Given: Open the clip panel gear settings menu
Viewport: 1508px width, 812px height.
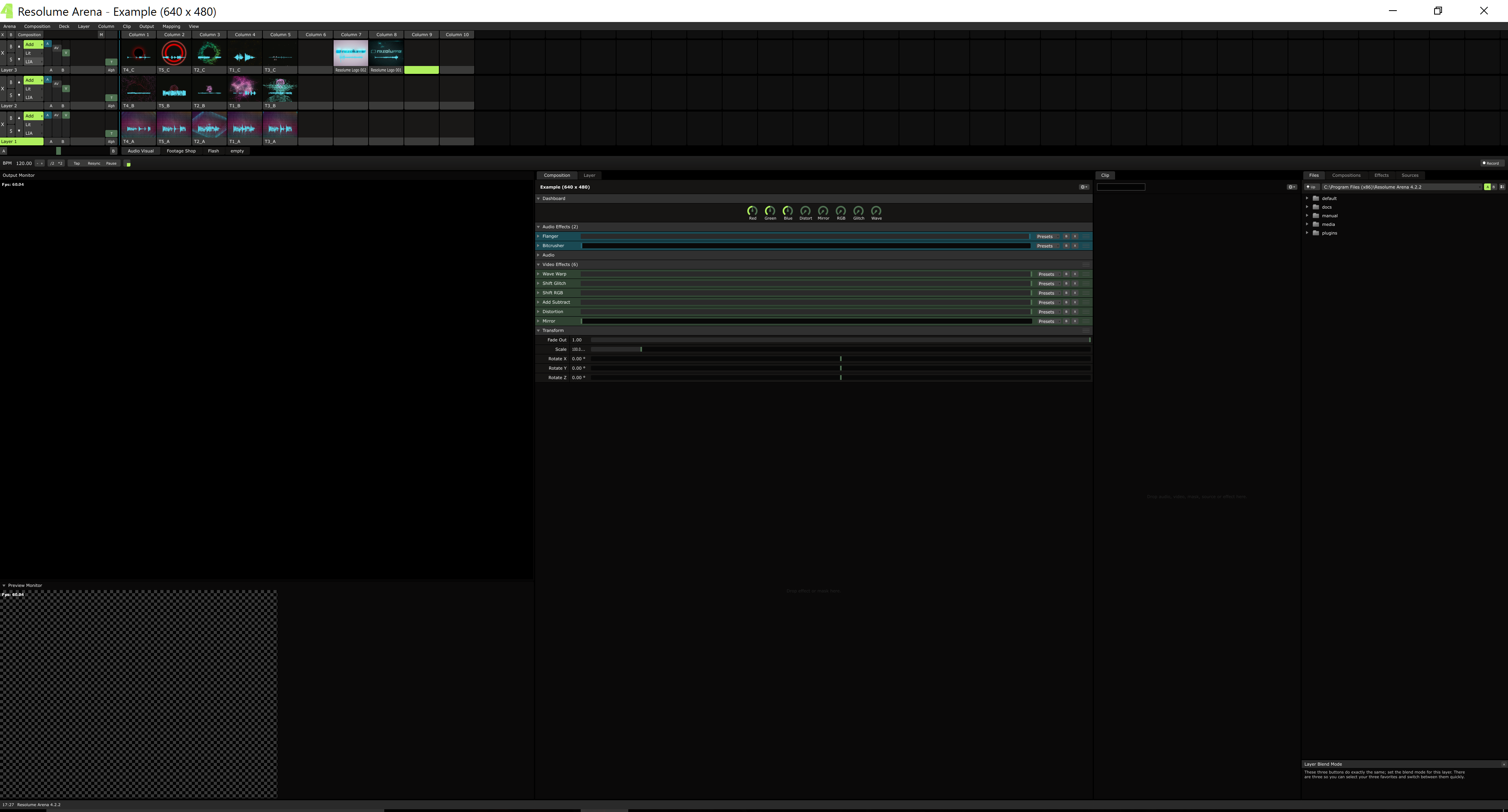Looking at the screenshot, I should tap(1292, 187).
